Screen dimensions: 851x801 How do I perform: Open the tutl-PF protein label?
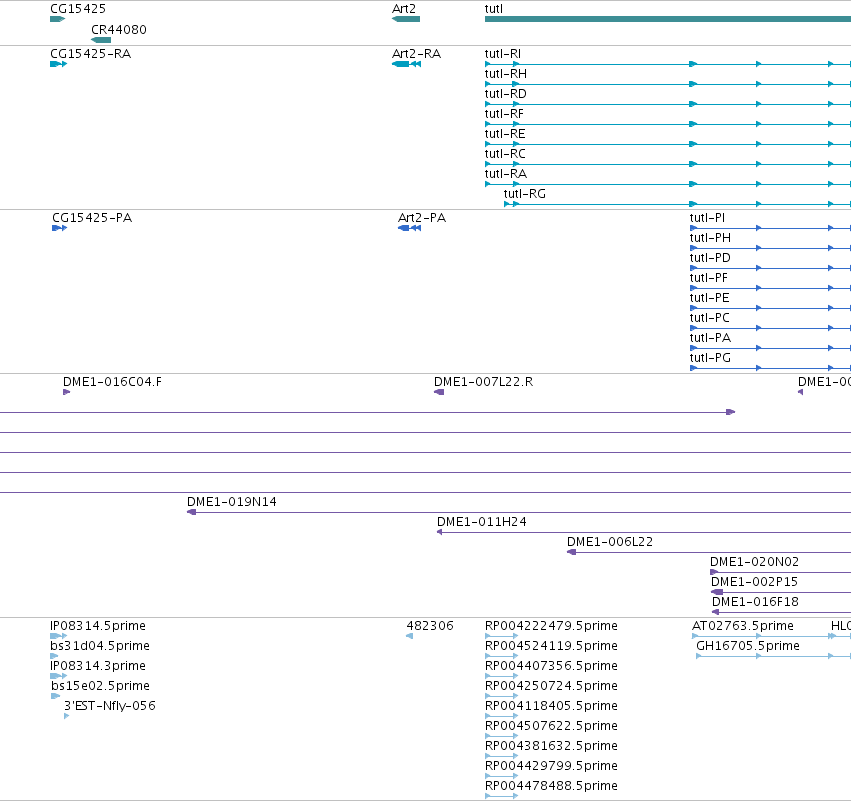pos(709,278)
